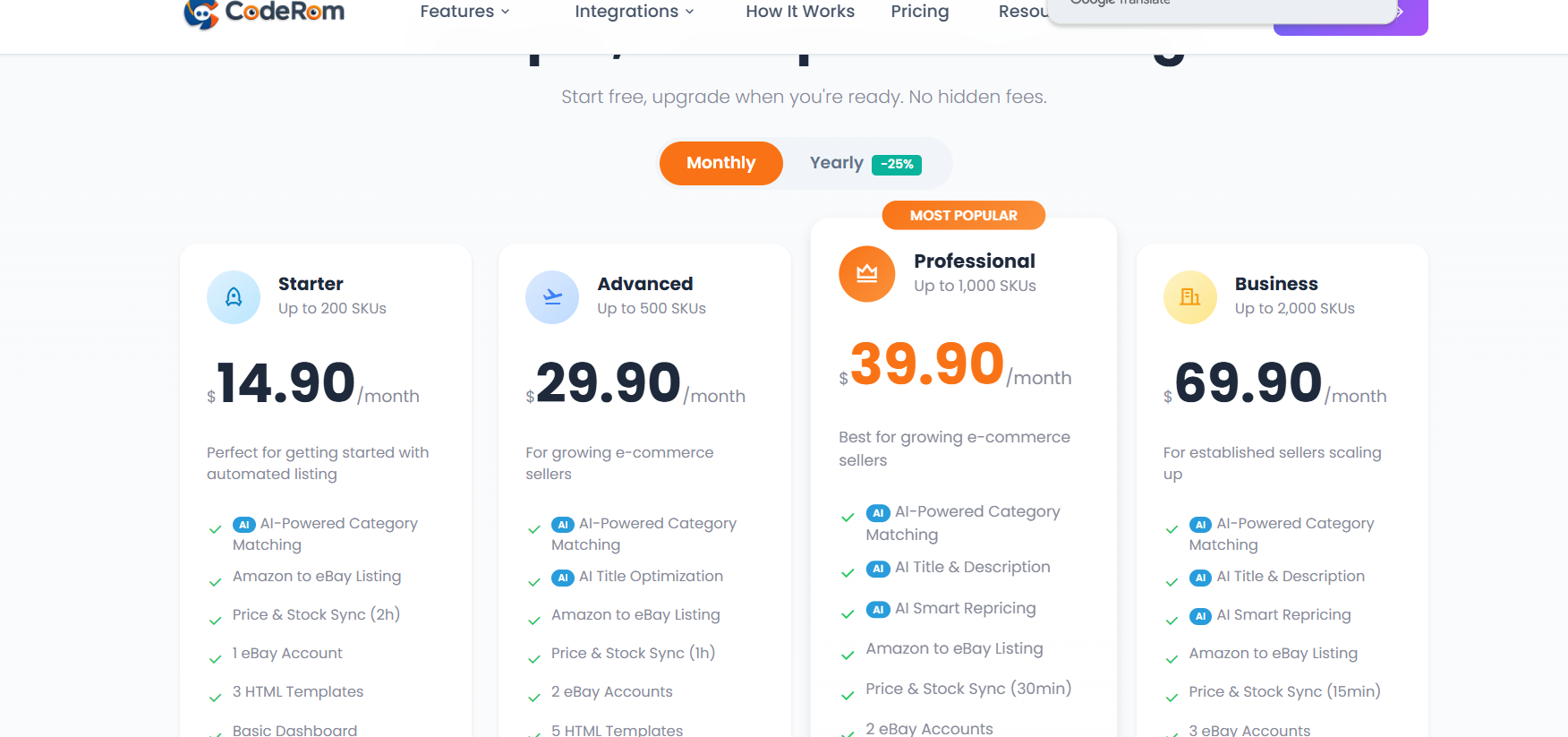The image size is (1568, 737).
Task: Open the Pricing nav link
Action: pyautogui.click(x=919, y=12)
